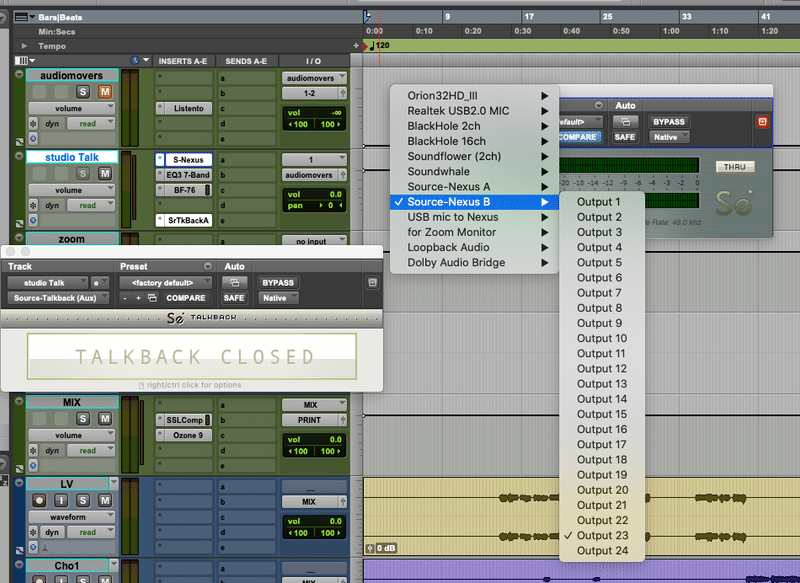Viewport: 800px width, 583px height.
Task: Open Native plugin format dropdown in Talkback window
Action: (x=279, y=298)
